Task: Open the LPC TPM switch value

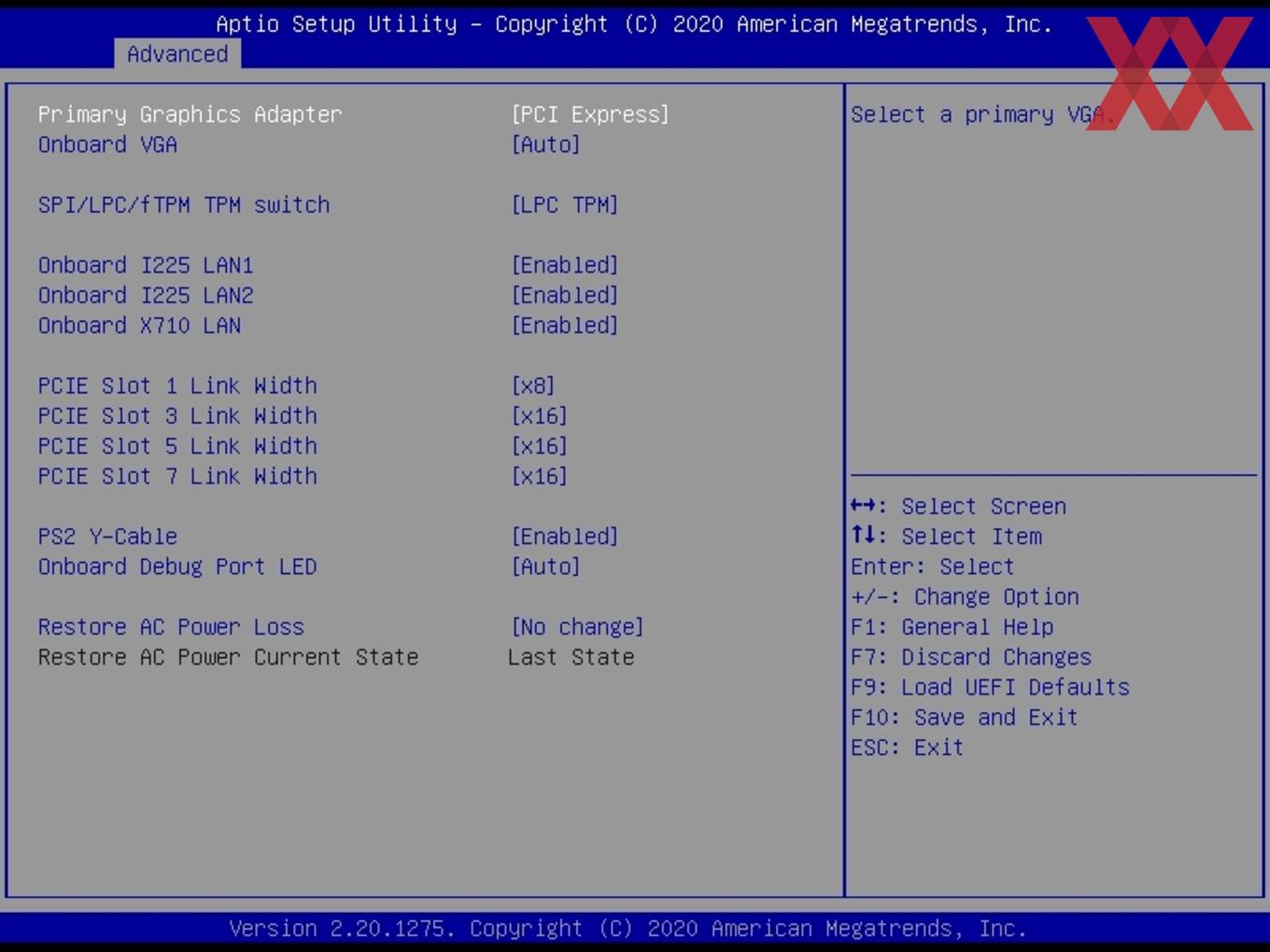Action: [x=564, y=204]
